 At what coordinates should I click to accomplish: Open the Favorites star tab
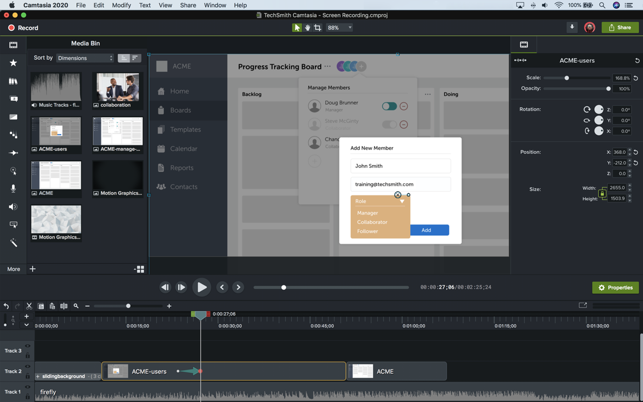(x=13, y=63)
